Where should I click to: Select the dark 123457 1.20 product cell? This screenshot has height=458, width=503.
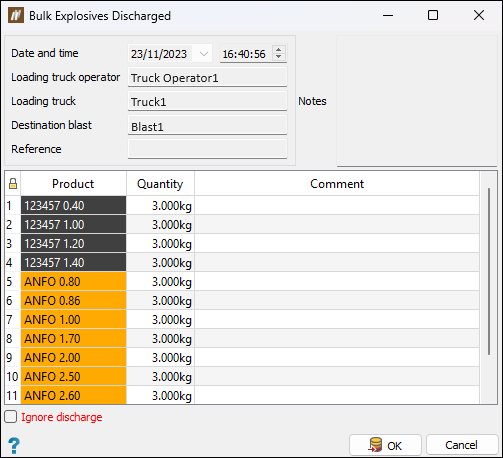pyautogui.click(x=74, y=244)
